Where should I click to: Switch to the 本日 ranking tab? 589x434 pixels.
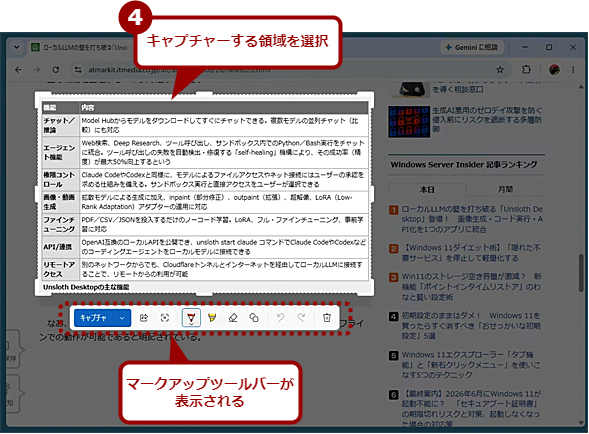click(x=427, y=189)
